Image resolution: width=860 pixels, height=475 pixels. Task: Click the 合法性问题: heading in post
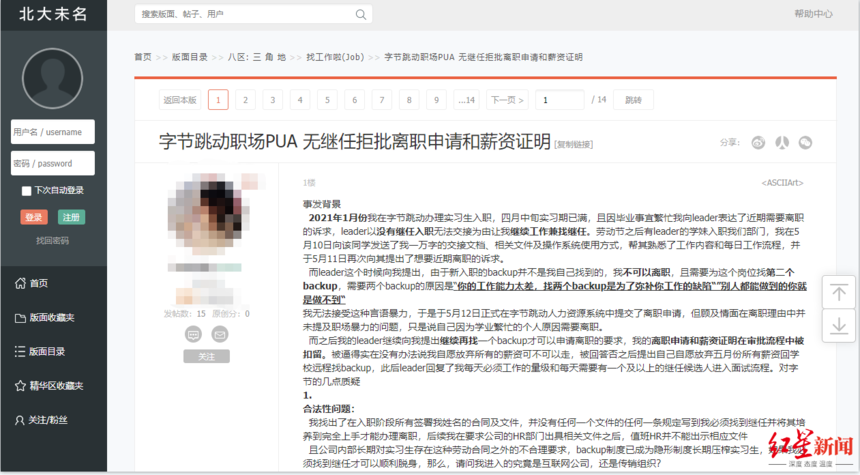point(329,409)
